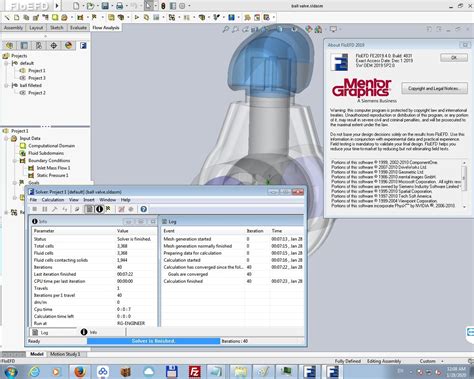Click the Goals flag icon in Solver toolbar
The image size is (474, 379).
[x=108, y=209]
